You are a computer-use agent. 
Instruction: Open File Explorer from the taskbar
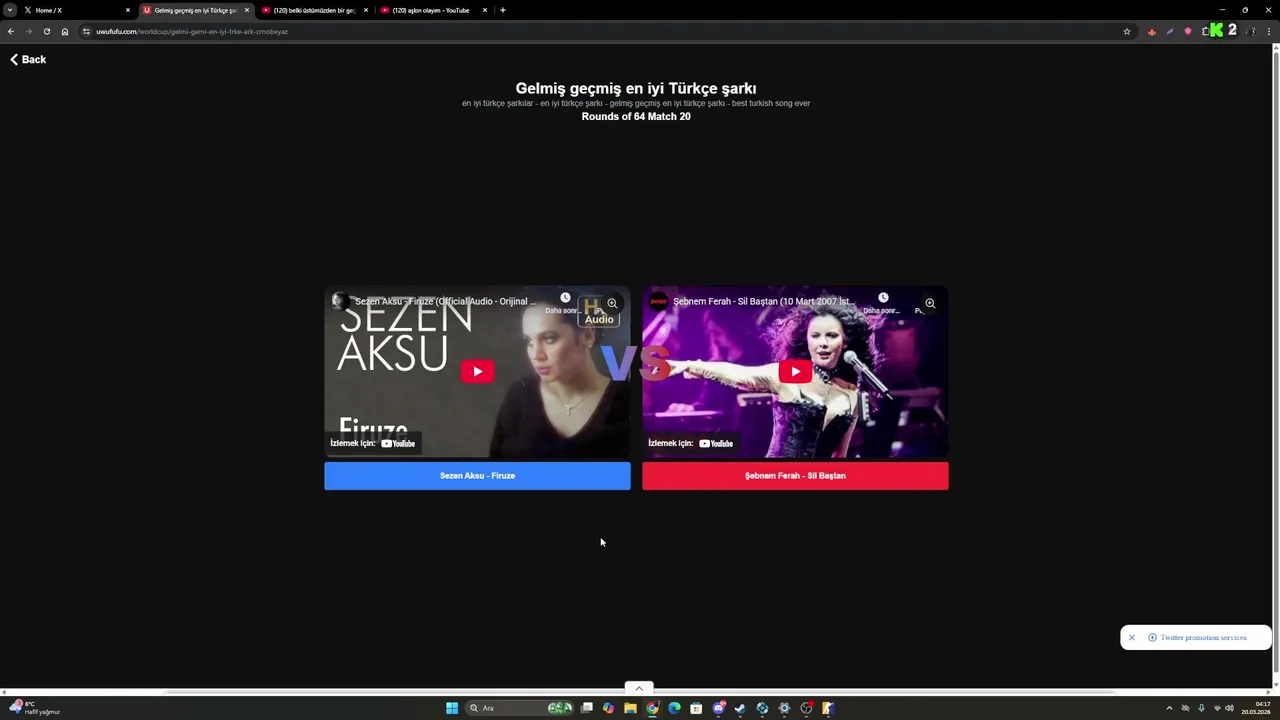630,708
